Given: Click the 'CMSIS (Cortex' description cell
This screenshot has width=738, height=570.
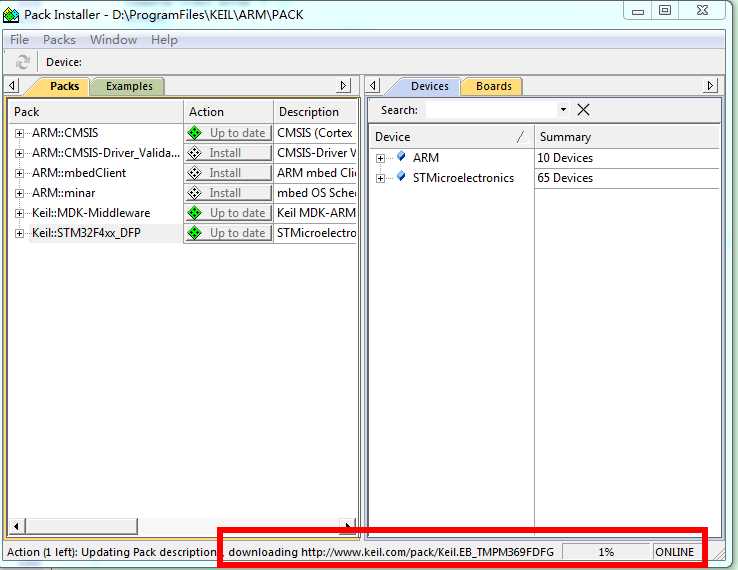Looking at the screenshot, I should tap(314, 133).
